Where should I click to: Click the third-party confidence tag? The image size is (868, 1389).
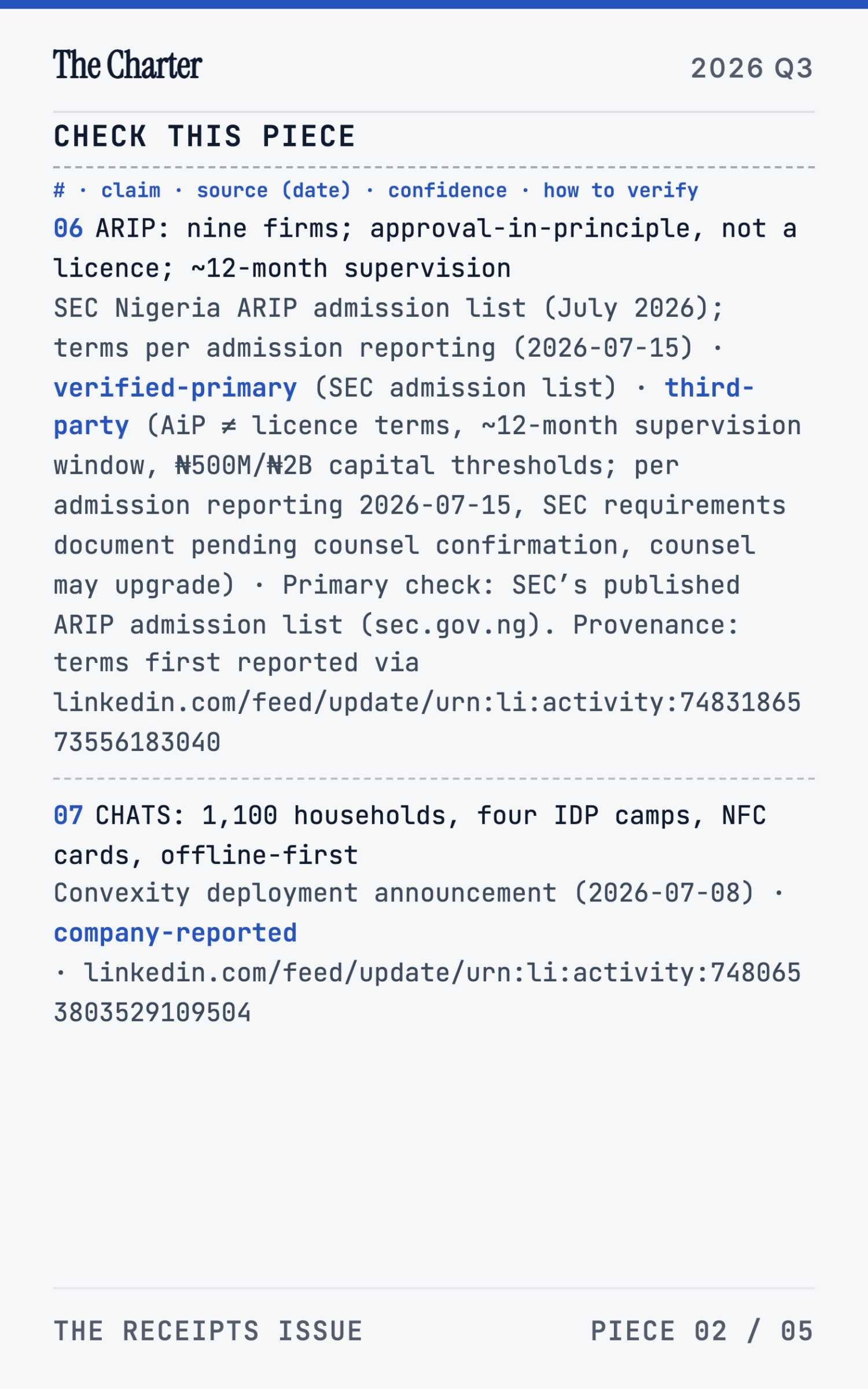(404, 407)
